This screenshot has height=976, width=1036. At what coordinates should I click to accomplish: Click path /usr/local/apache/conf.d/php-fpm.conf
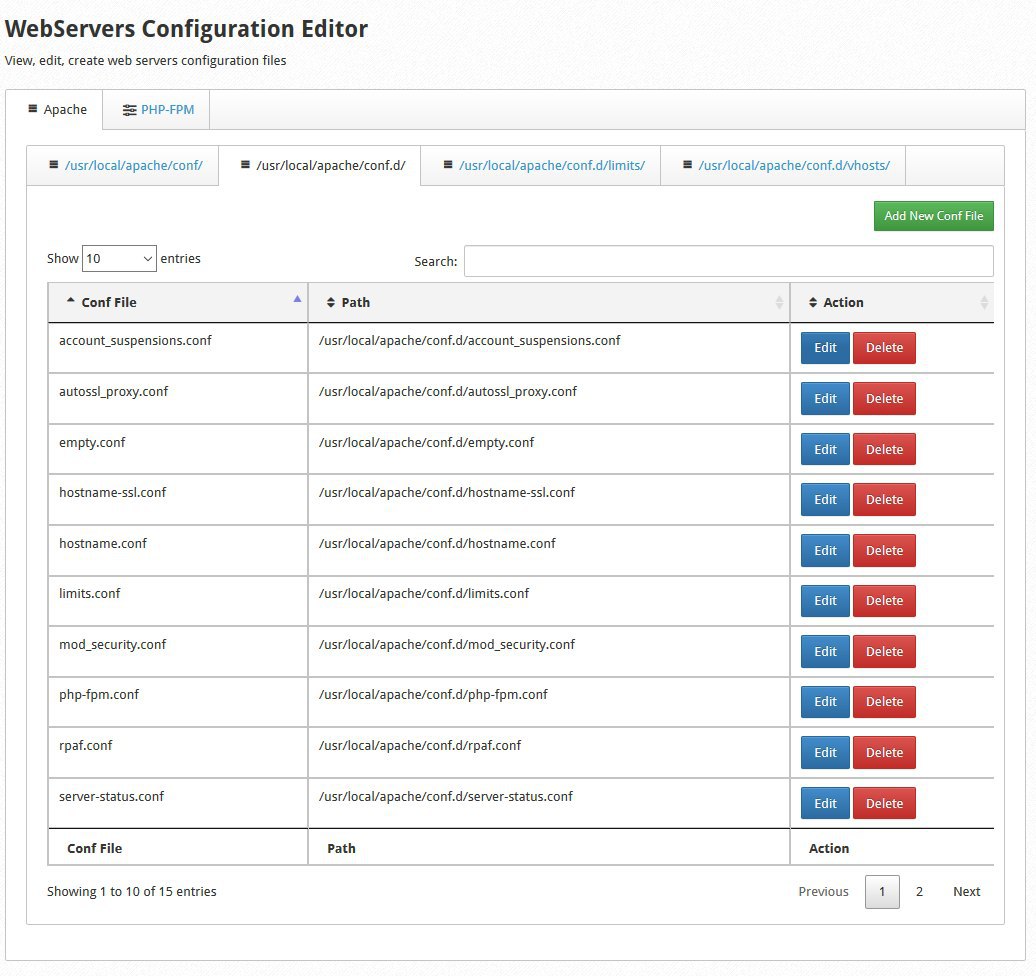(x=433, y=695)
